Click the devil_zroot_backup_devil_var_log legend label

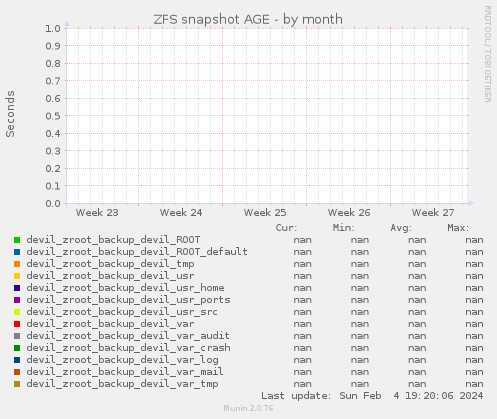pos(122,360)
